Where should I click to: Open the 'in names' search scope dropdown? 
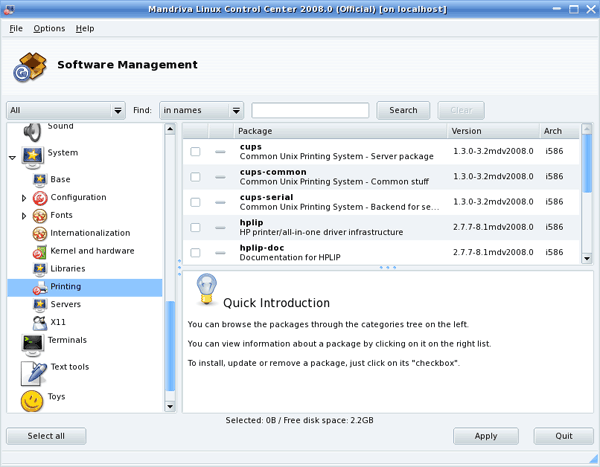pyautogui.click(x=201, y=111)
